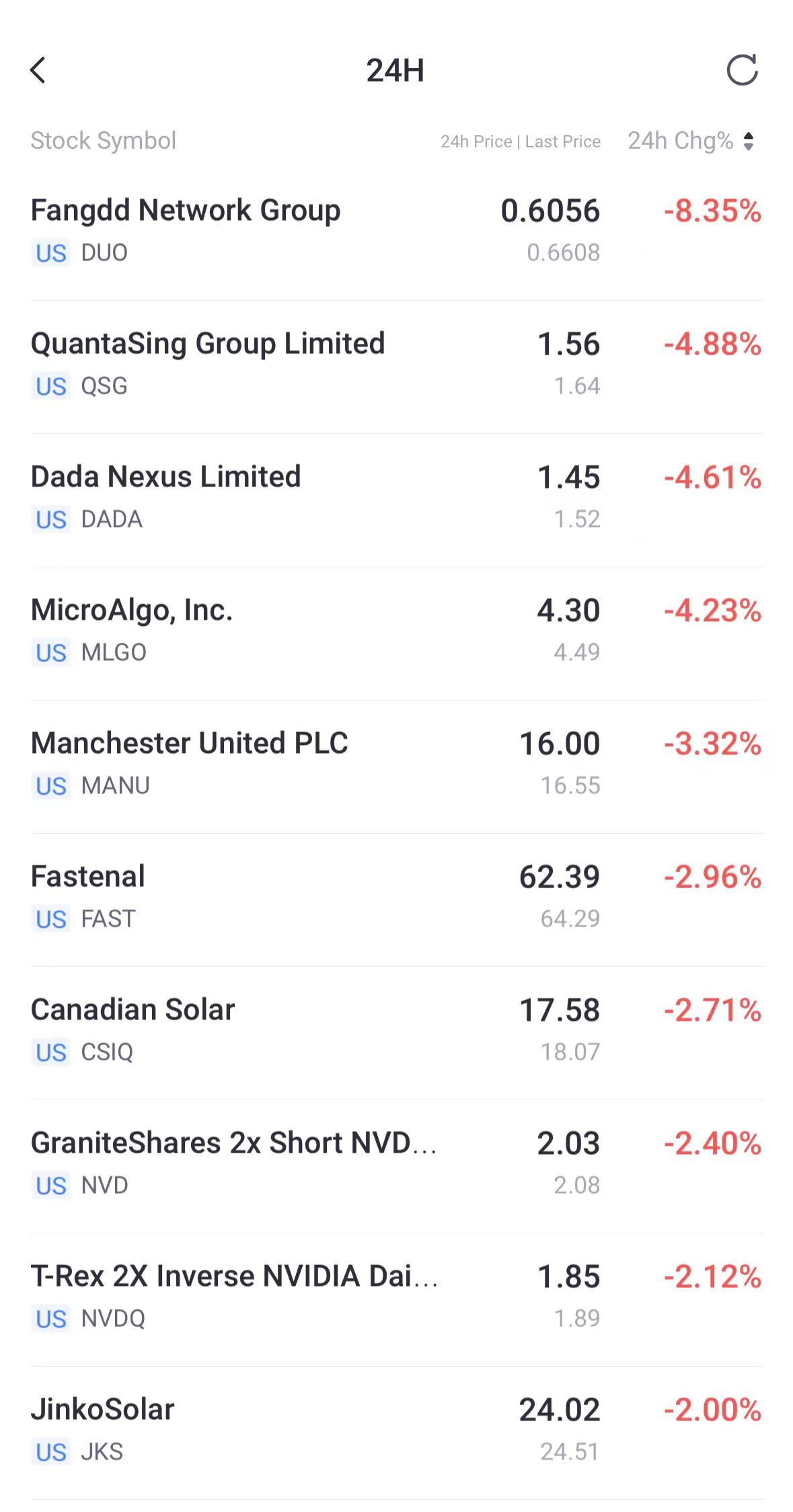Viewport: 793px width, 1512px height.
Task: Tap the back arrow icon
Action: 38,70
